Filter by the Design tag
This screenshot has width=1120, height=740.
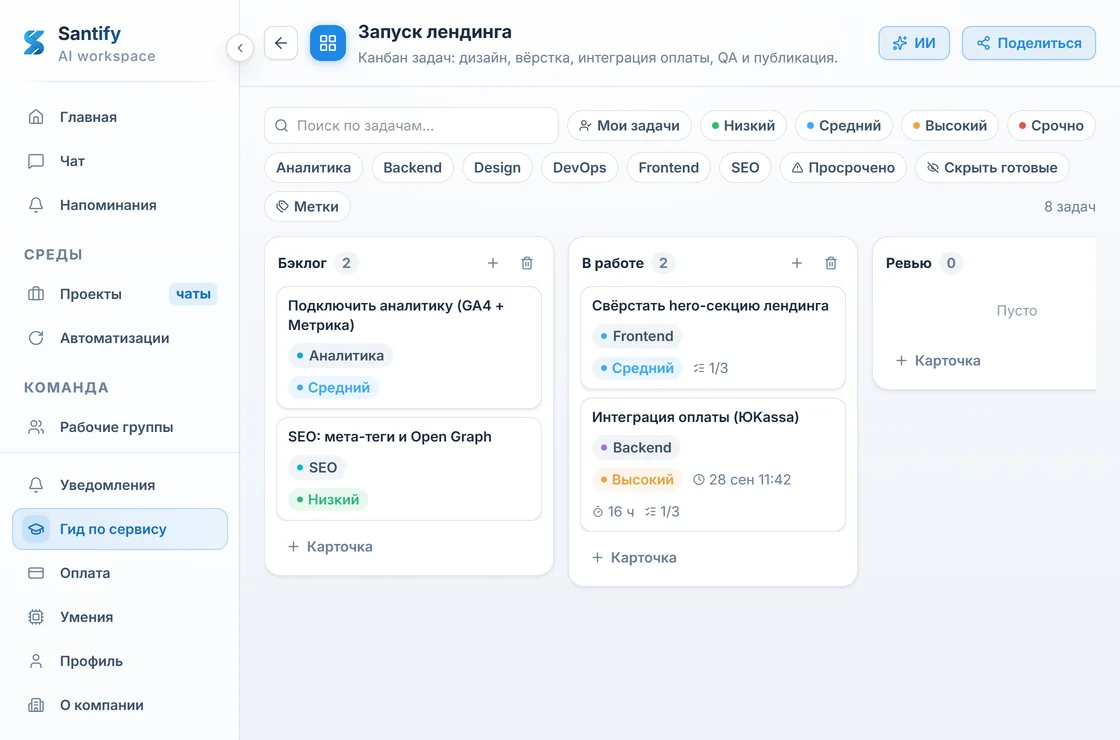[497, 168]
